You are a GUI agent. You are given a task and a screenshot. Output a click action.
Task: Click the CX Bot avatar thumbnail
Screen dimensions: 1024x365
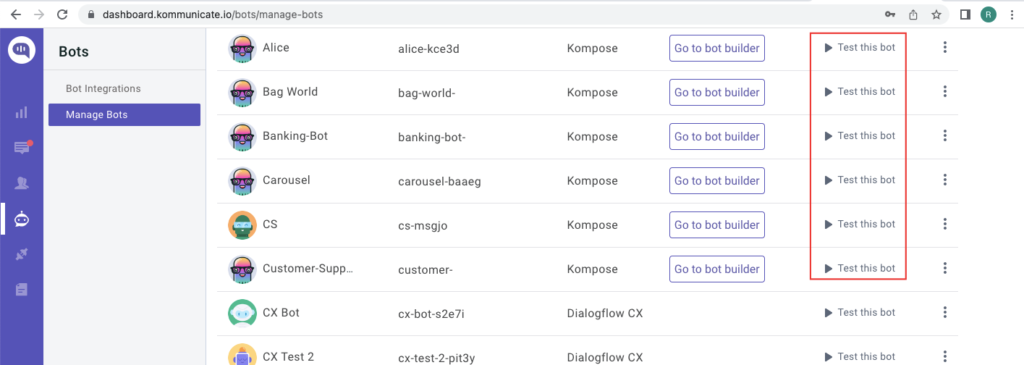click(x=242, y=313)
